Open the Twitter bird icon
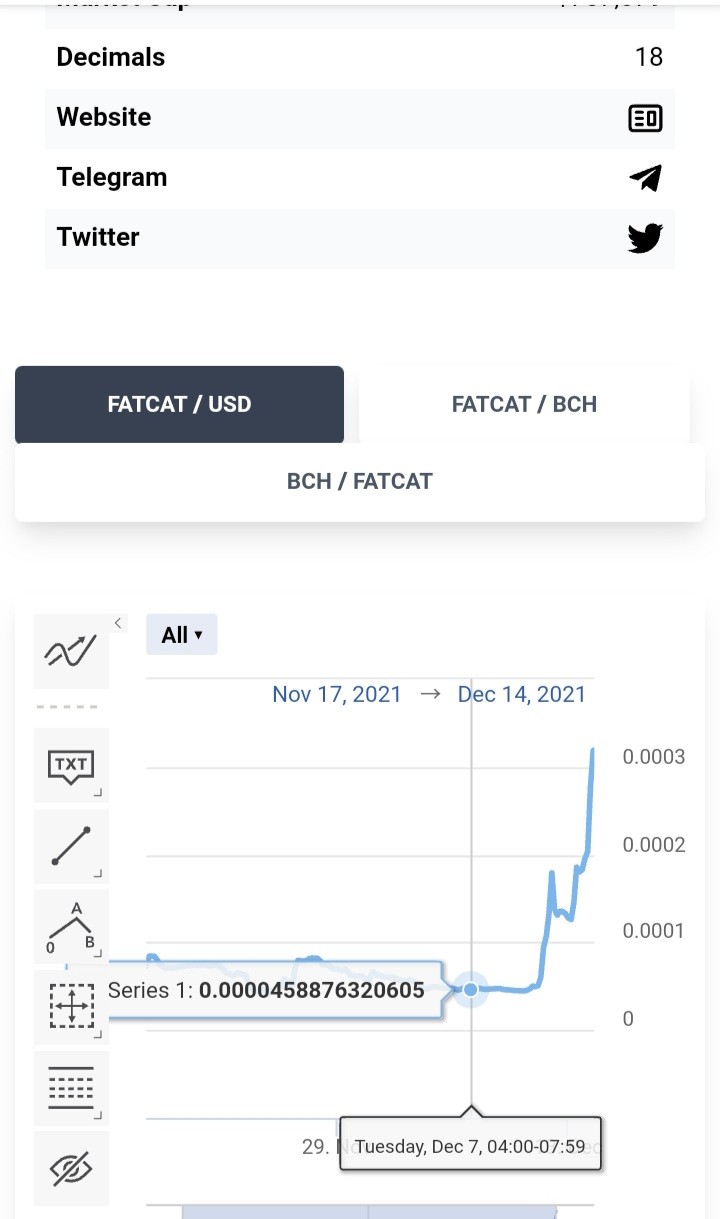This screenshot has height=1219, width=720. pyautogui.click(x=645, y=238)
